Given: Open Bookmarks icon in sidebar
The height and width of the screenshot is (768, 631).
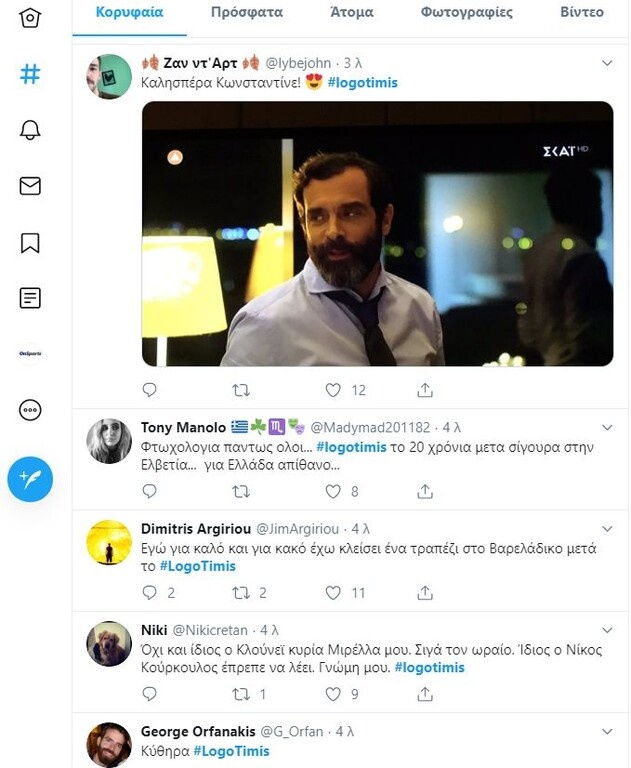Looking at the screenshot, I should coord(30,242).
